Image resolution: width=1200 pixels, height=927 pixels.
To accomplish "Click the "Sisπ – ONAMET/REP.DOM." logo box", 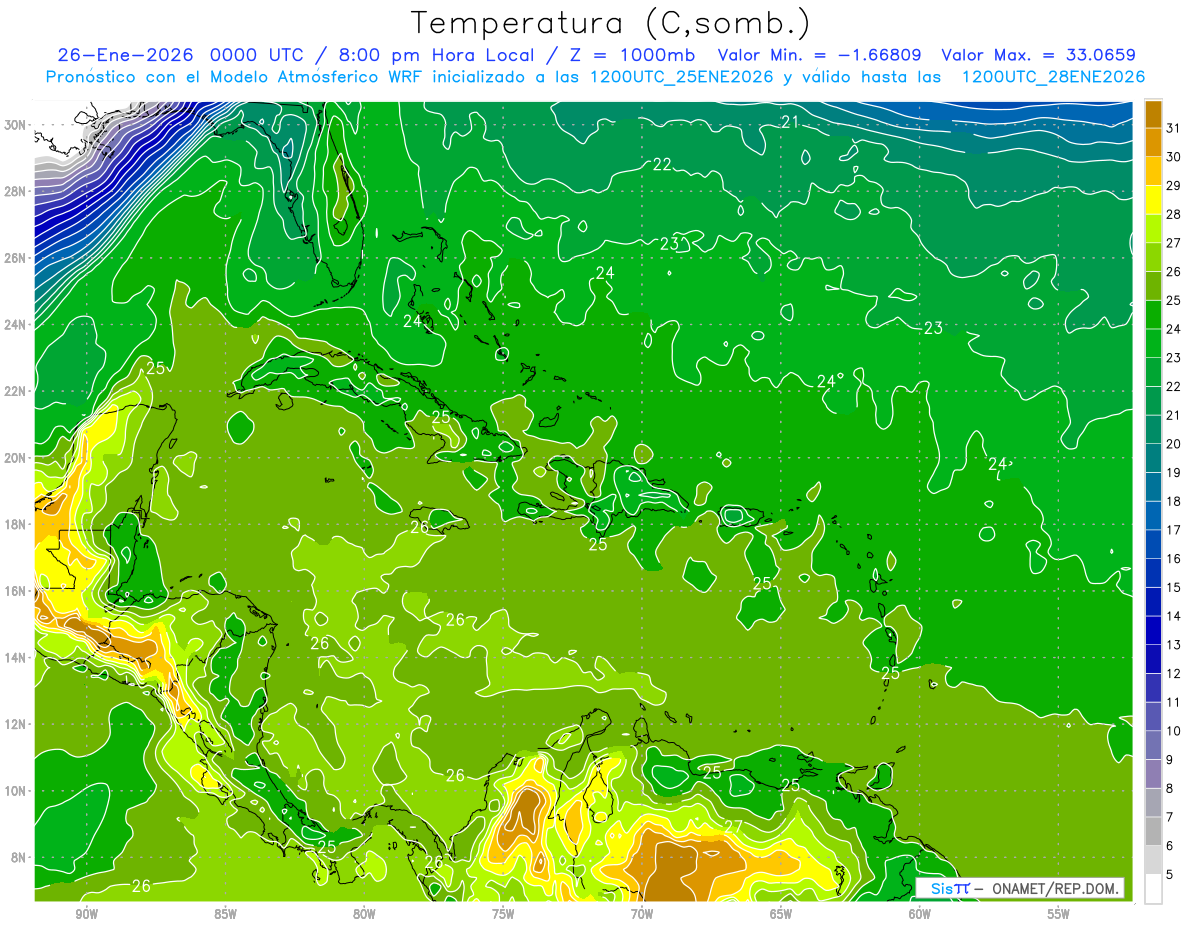I will [x=1020, y=888].
